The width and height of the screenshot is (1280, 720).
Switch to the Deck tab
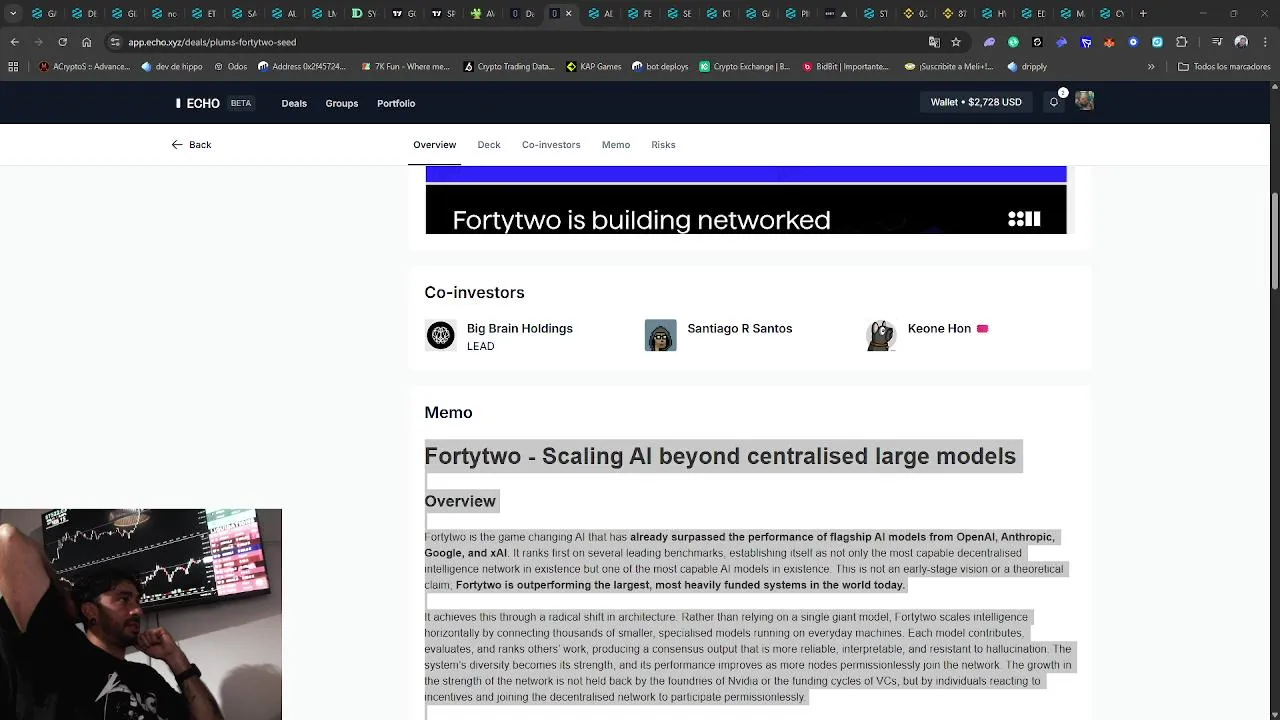[x=489, y=145]
